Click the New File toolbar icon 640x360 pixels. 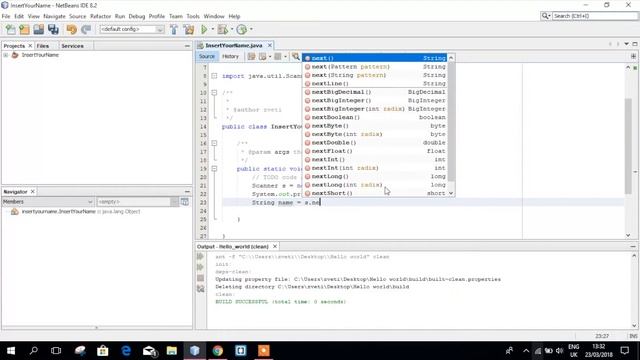coord(10,29)
